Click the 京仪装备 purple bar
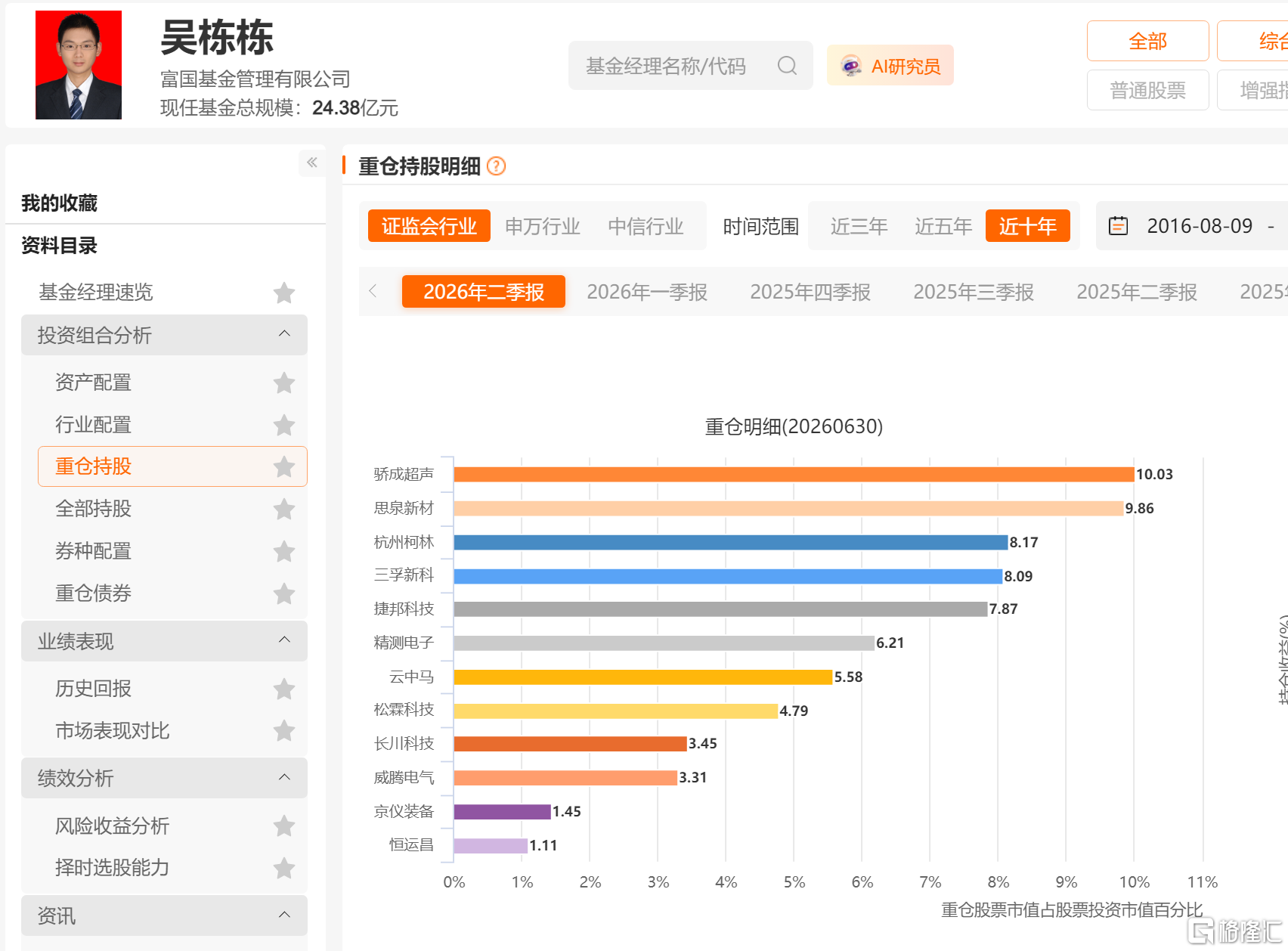Viewport: 1288px width, 951px height. [503, 811]
